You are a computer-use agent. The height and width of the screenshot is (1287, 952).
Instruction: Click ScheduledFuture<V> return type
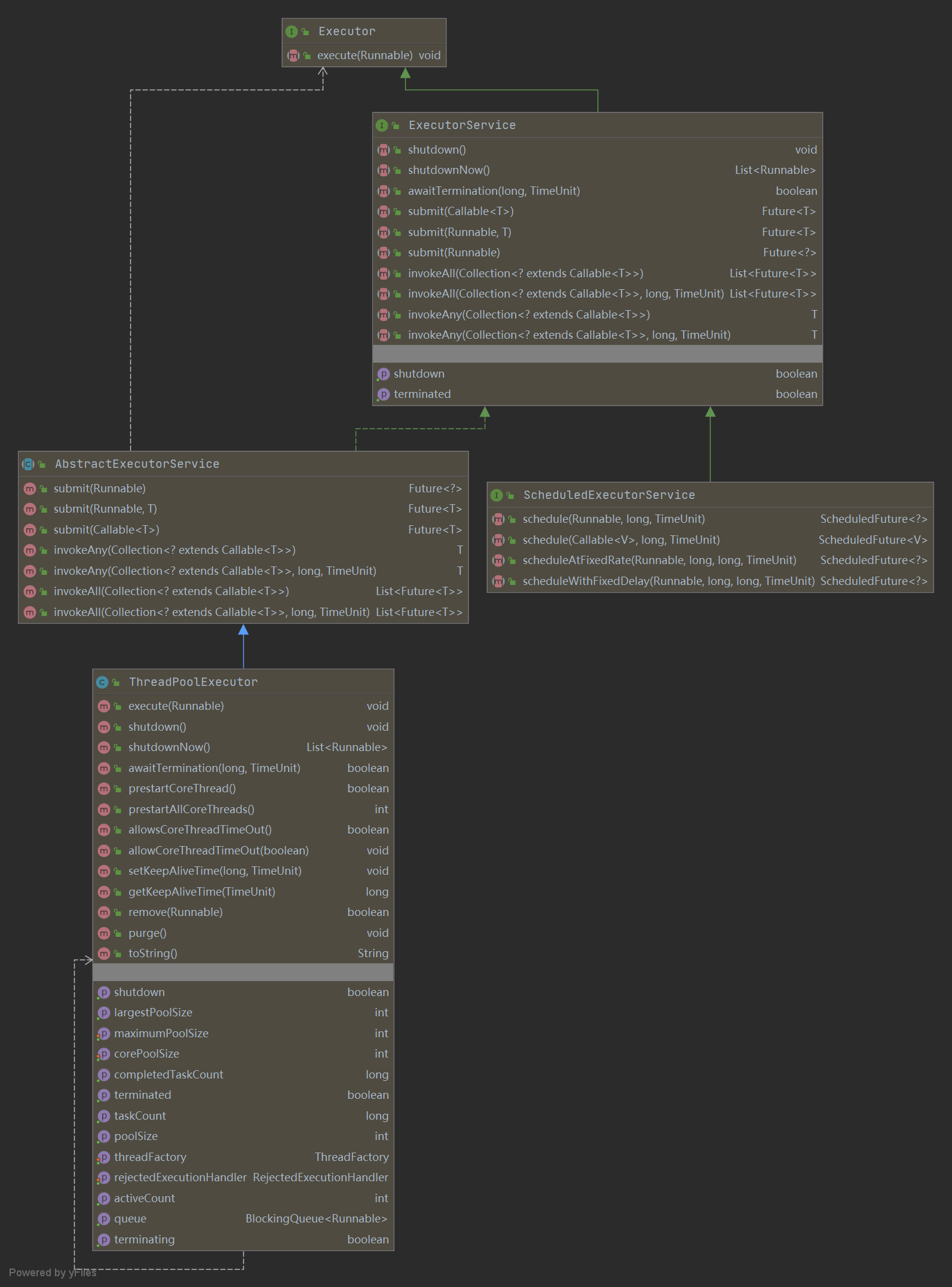click(x=873, y=540)
